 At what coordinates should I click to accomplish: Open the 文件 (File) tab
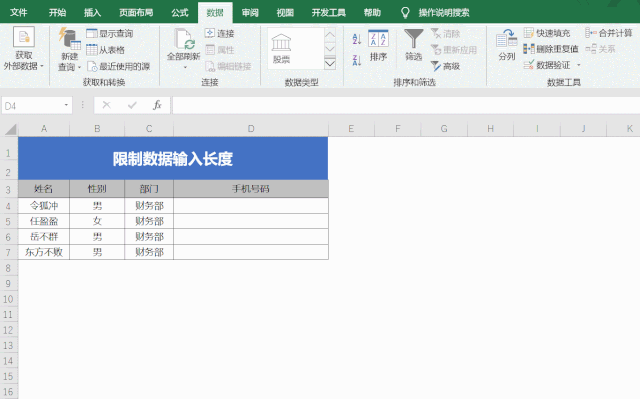(x=18, y=13)
